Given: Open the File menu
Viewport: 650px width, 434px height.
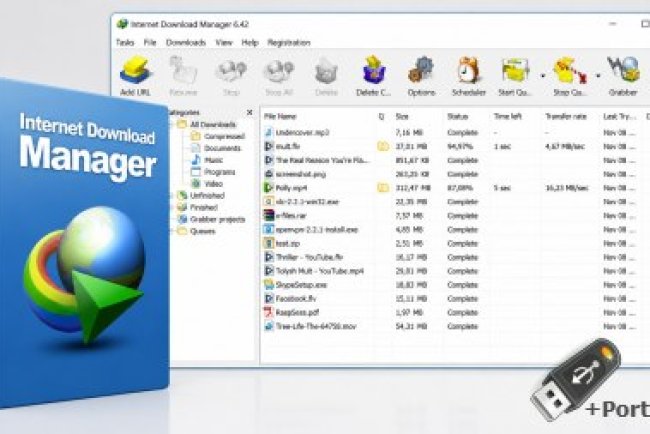Looking at the screenshot, I should pos(150,43).
